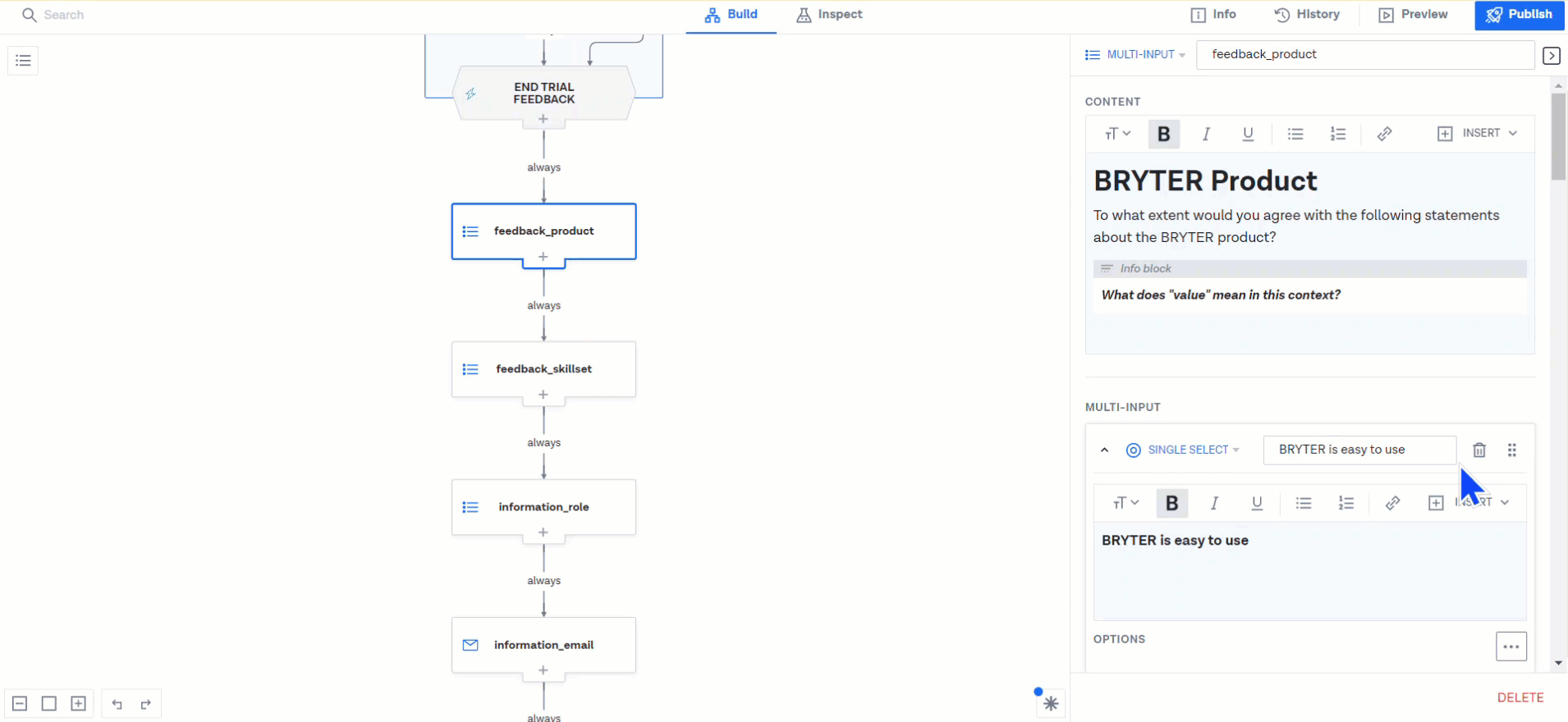
Task: Collapse the right side panel
Action: coord(1552,56)
